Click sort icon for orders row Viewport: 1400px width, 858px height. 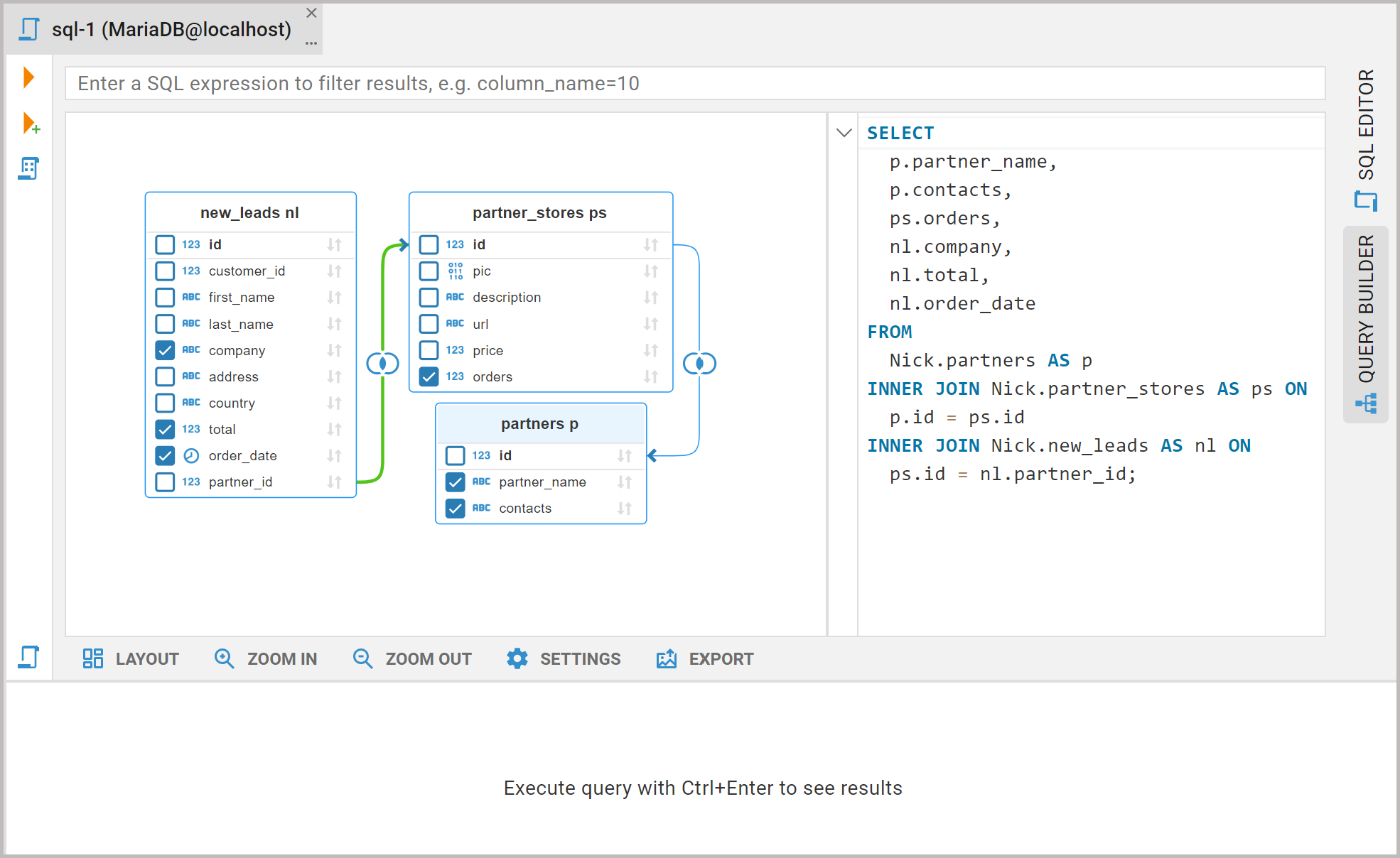650,377
